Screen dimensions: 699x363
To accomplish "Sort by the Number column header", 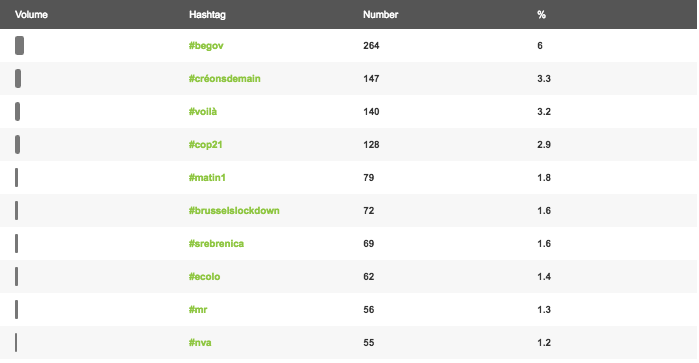I will (381, 15).
